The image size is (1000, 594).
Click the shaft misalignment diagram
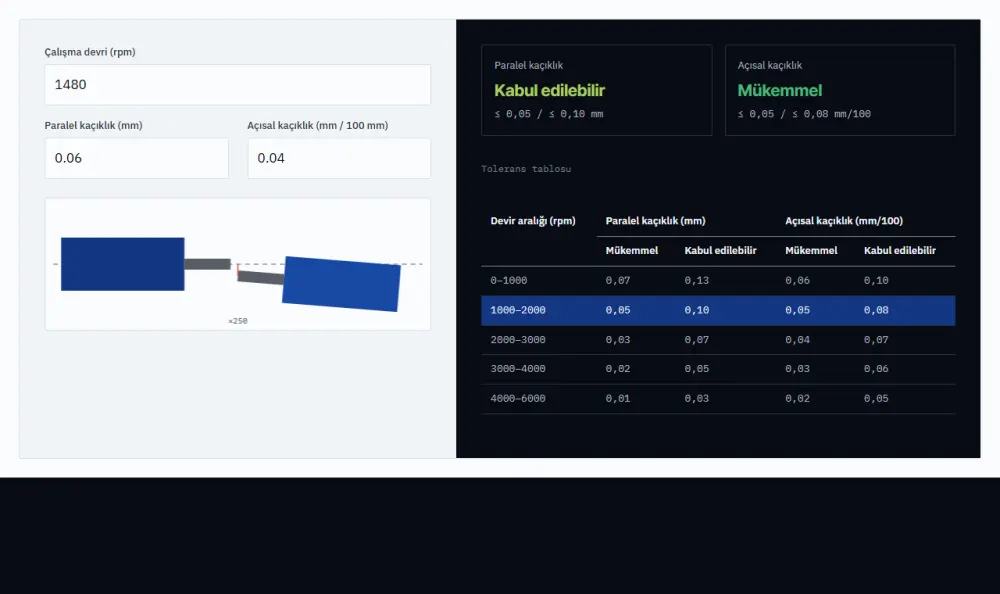[237, 264]
